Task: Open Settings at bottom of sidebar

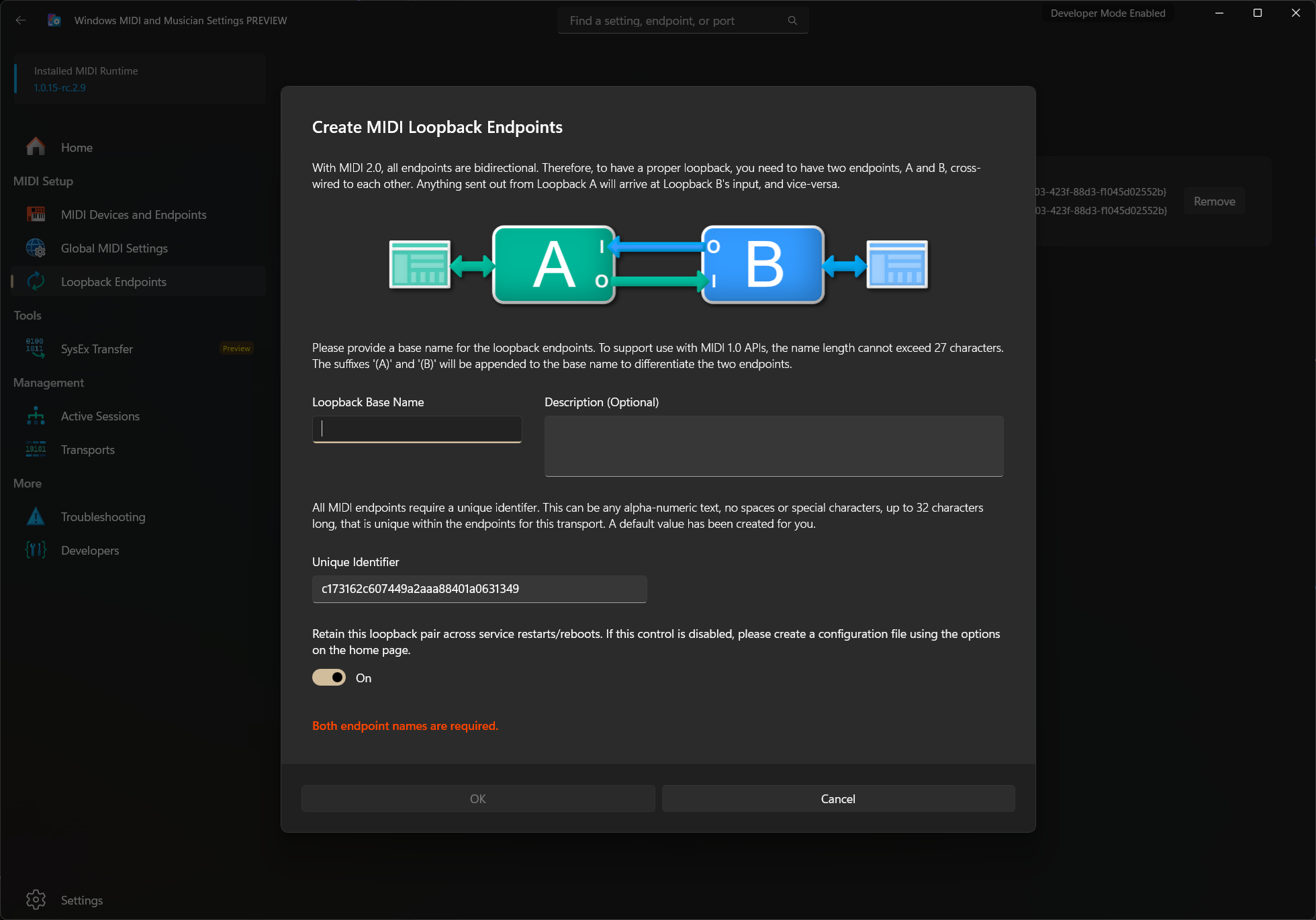Action: (81, 900)
